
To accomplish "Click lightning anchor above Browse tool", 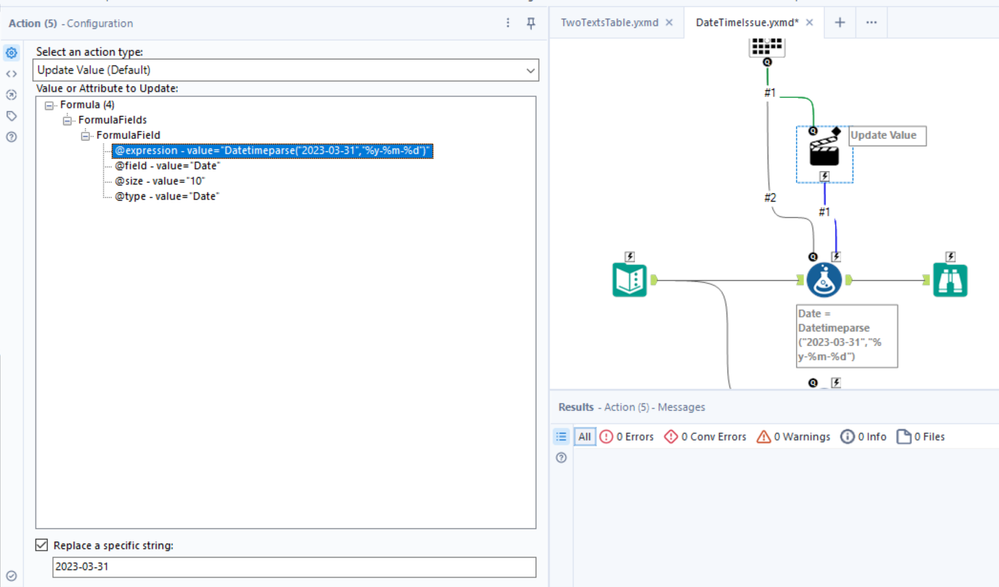I will pyautogui.click(x=950, y=256).
